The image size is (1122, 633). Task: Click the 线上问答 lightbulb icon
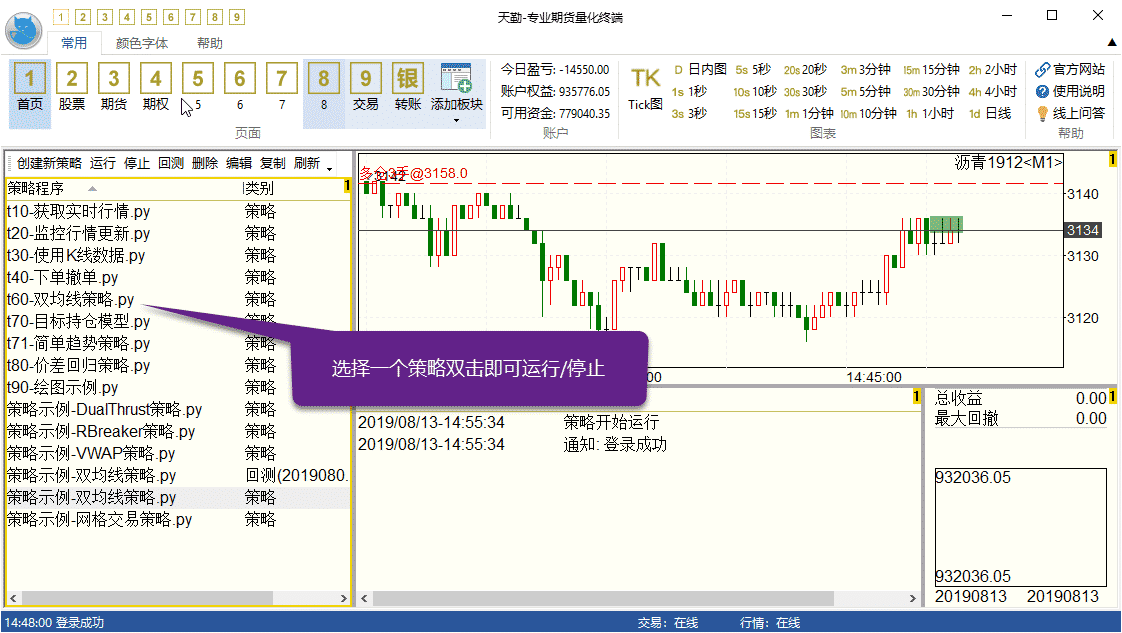1043,113
